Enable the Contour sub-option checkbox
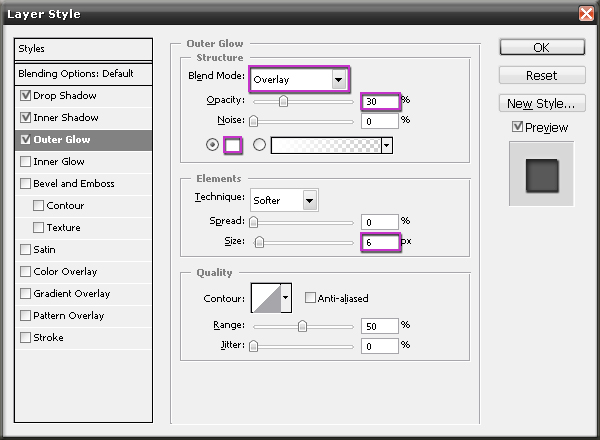The width and height of the screenshot is (600, 440). click(38, 205)
